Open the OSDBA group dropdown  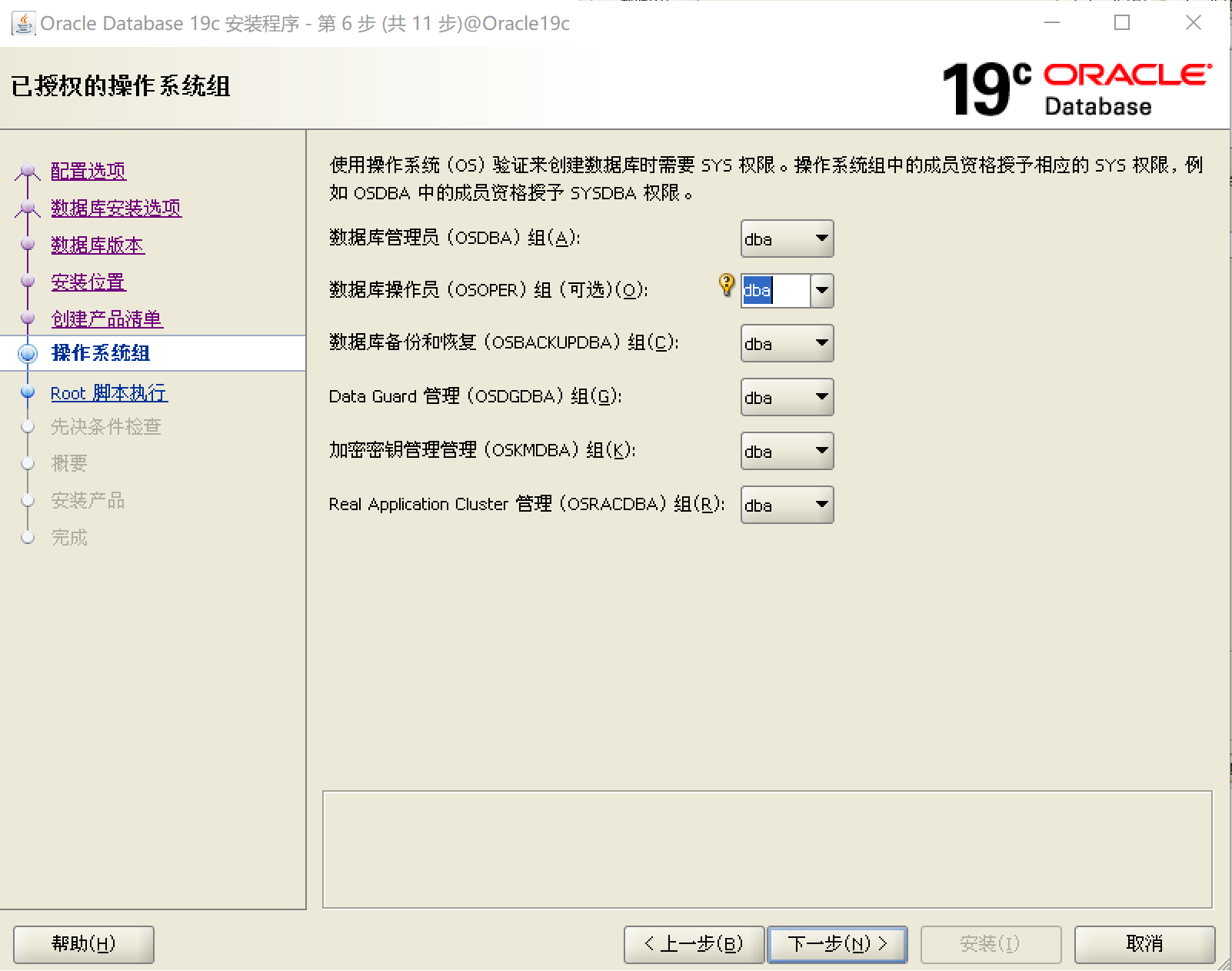click(821, 239)
